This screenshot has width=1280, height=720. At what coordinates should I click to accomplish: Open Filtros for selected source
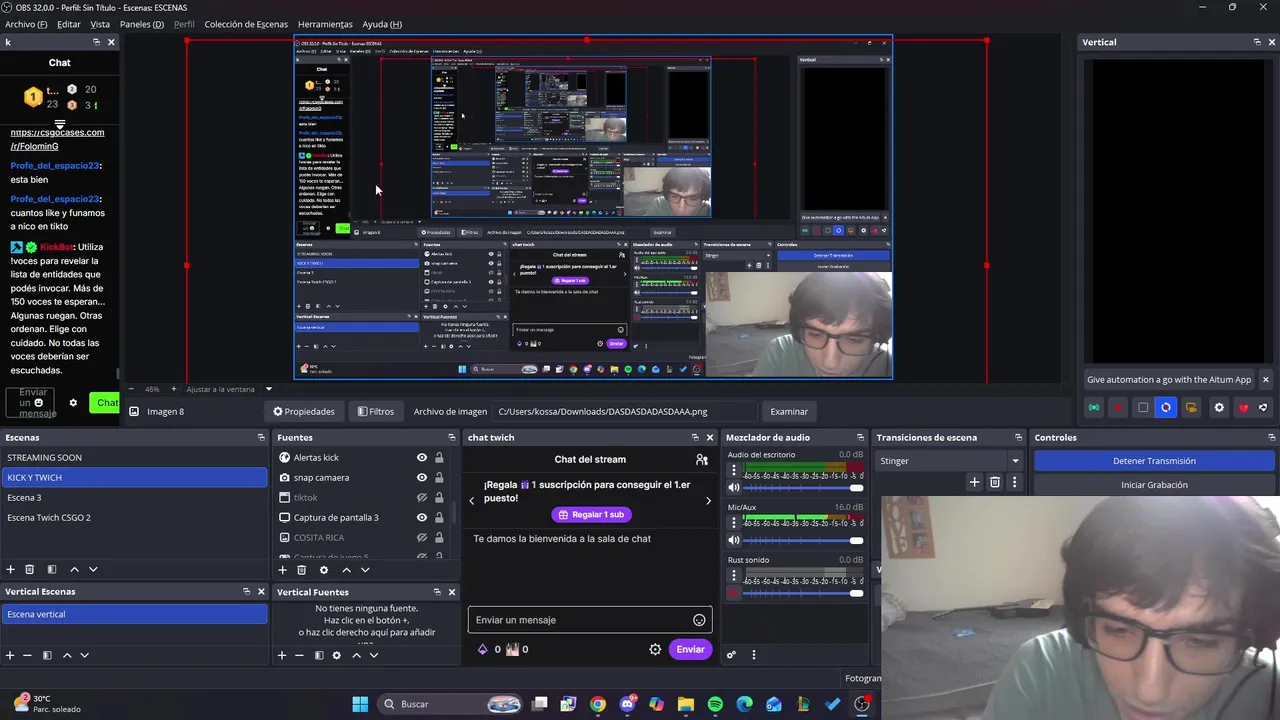click(376, 411)
